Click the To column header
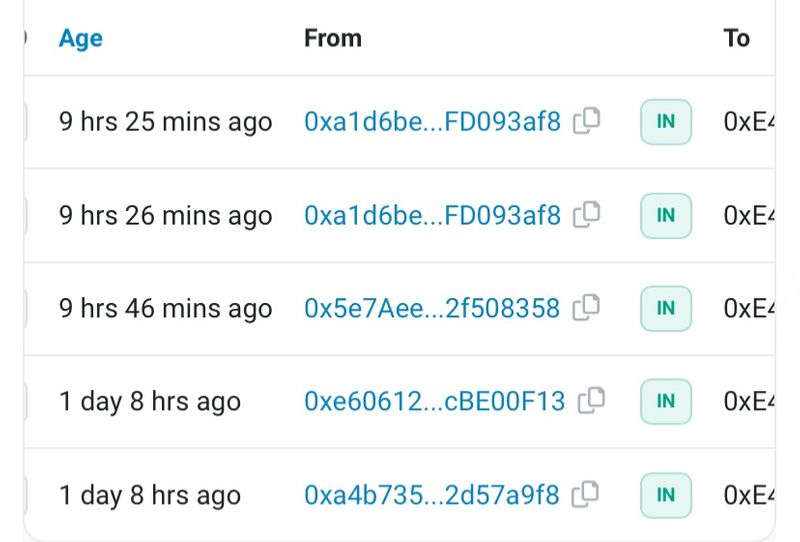Image resolution: width=800 pixels, height=542 pixels. (x=736, y=39)
